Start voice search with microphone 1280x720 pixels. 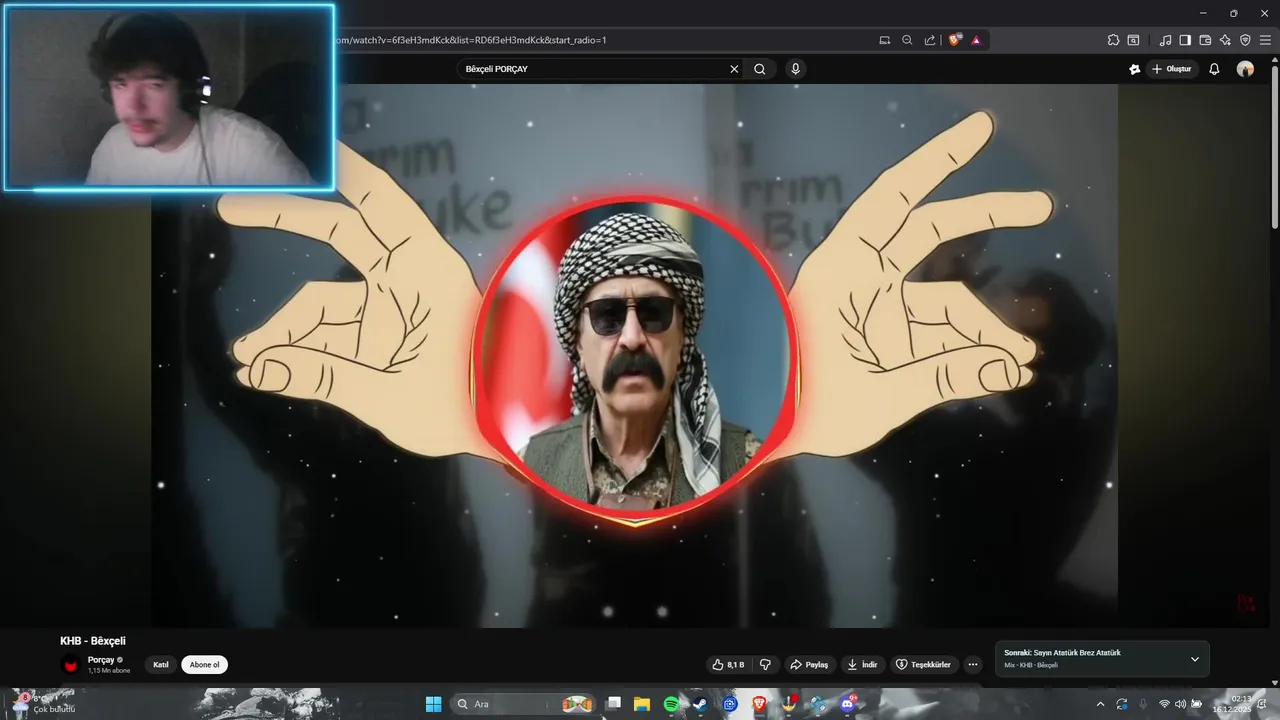795,69
